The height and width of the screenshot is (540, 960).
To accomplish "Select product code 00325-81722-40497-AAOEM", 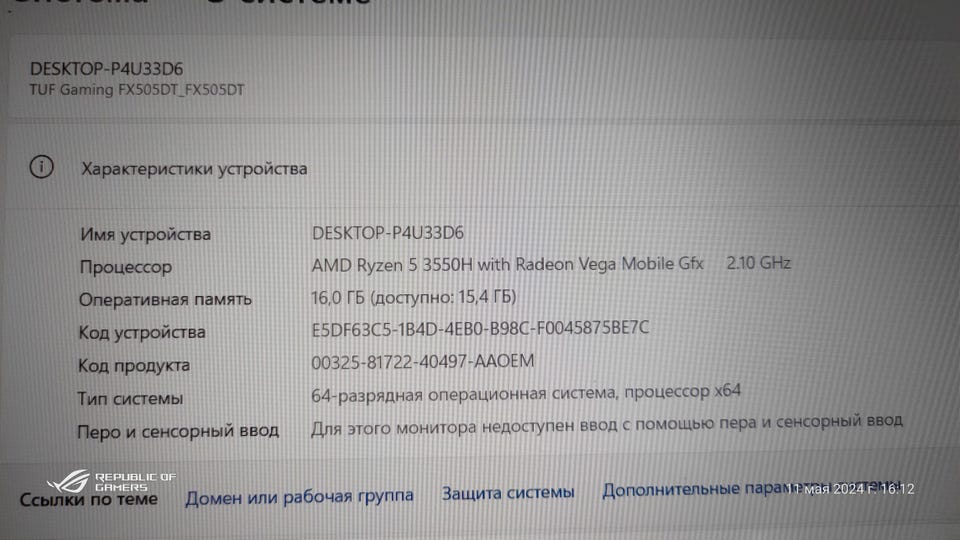I will pos(422,361).
